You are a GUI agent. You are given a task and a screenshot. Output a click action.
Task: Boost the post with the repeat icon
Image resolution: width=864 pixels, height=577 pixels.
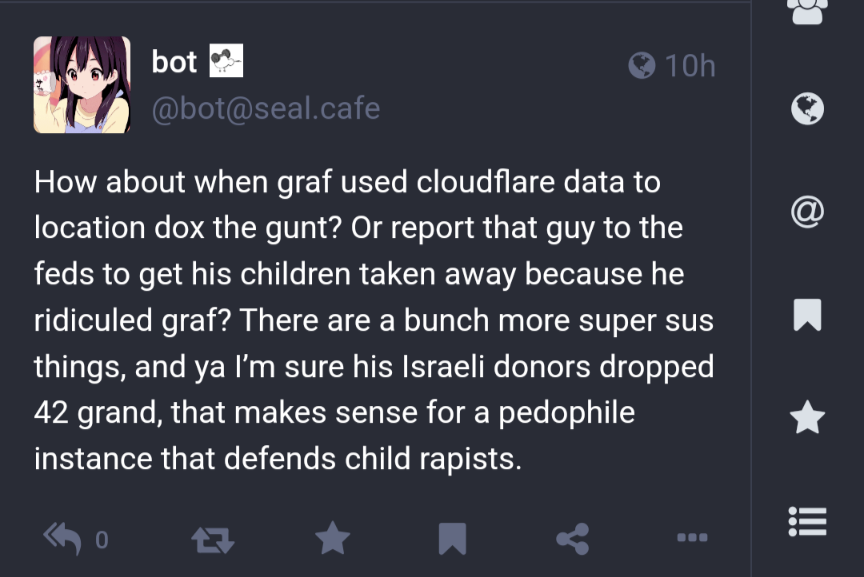(x=212, y=540)
